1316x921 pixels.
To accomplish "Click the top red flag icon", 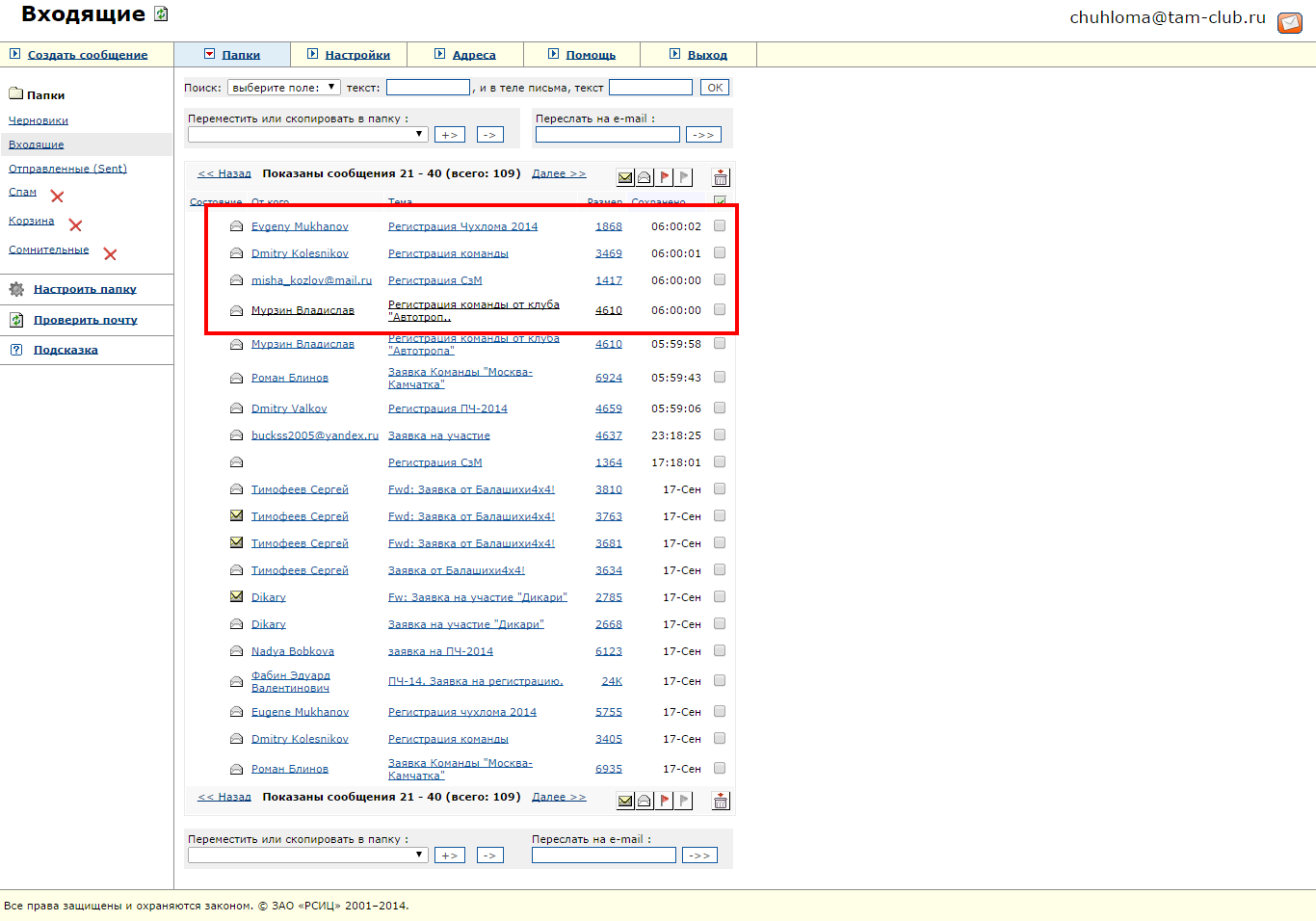I will [665, 177].
